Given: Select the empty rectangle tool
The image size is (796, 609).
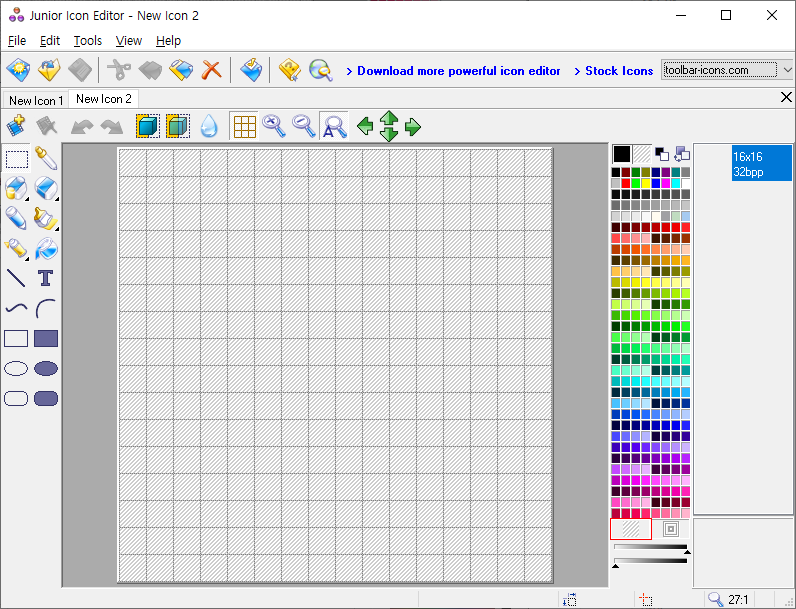Looking at the screenshot, I should coord(16,339).
